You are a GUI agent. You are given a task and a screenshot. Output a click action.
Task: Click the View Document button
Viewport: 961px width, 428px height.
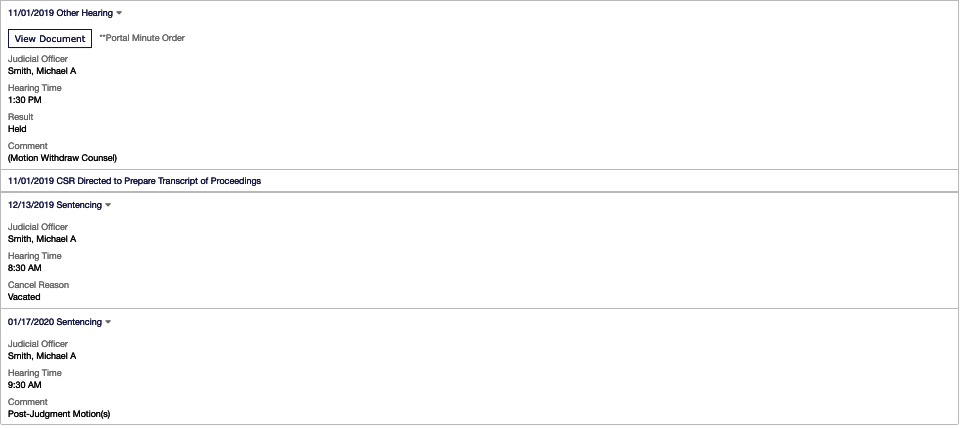pyautogui.click(x=50, y=39)
